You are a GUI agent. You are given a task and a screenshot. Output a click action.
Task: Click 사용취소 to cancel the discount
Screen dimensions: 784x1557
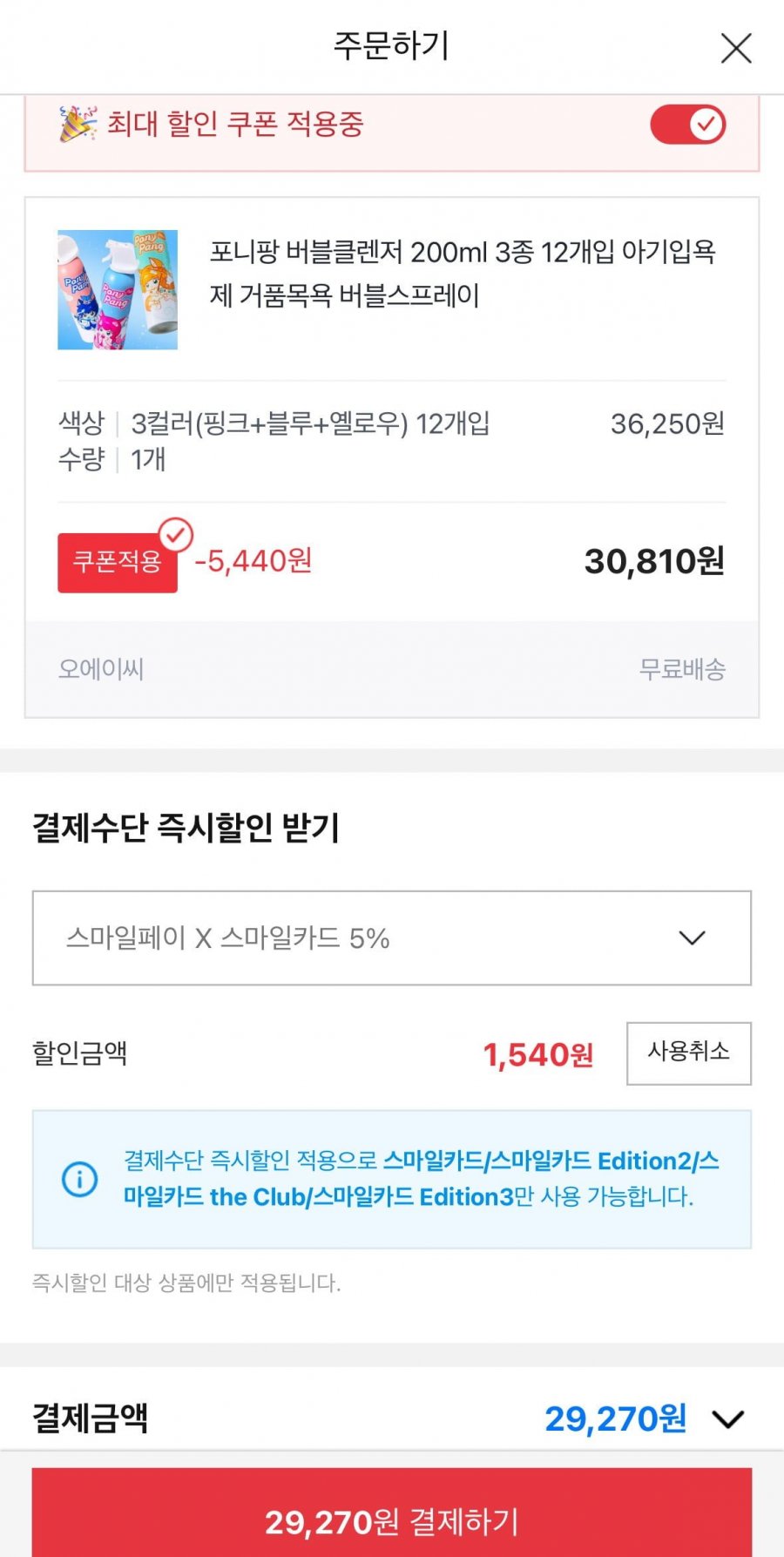(689, 1053)
